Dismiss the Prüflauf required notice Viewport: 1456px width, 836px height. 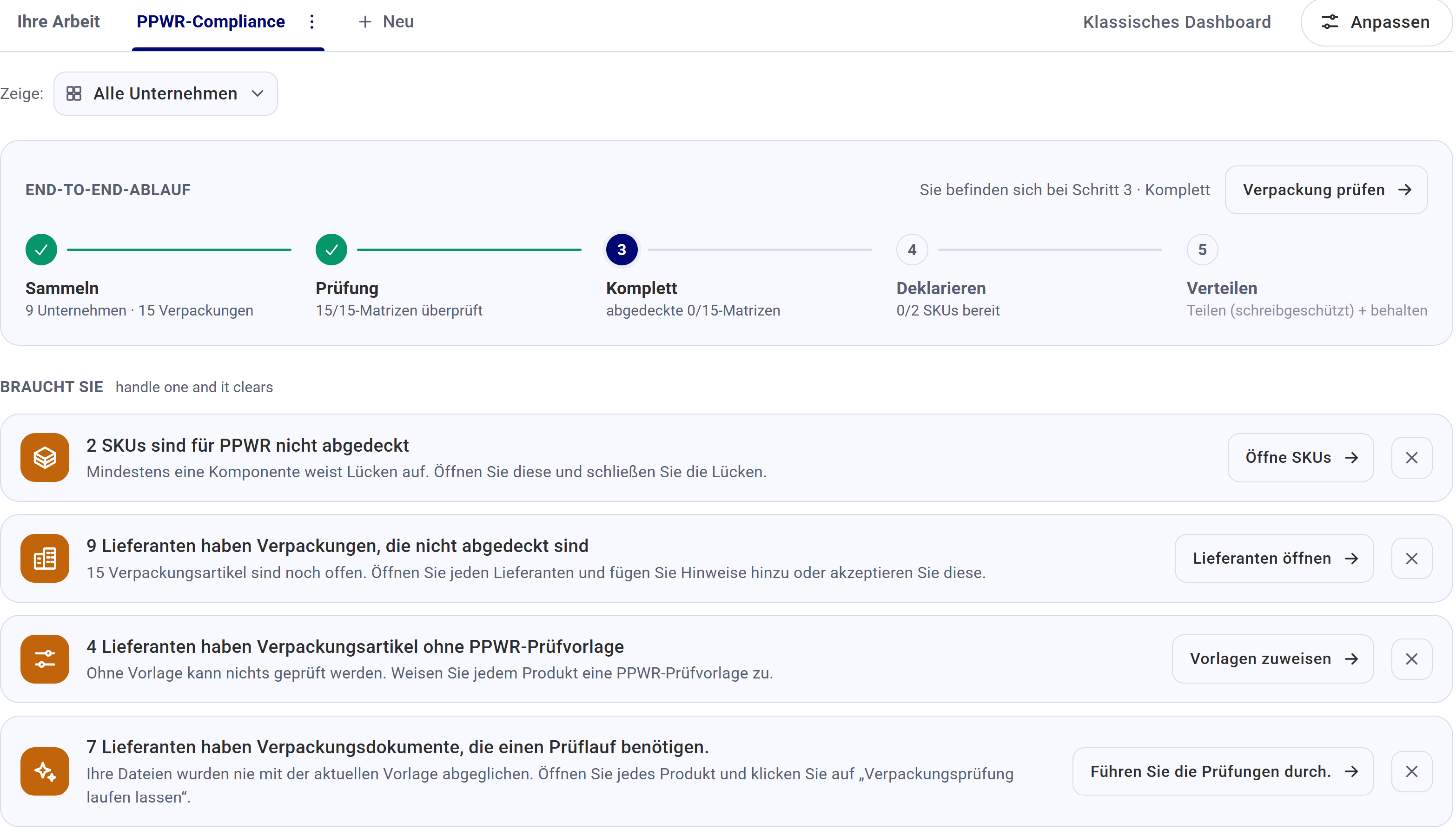pos(1412,772)
